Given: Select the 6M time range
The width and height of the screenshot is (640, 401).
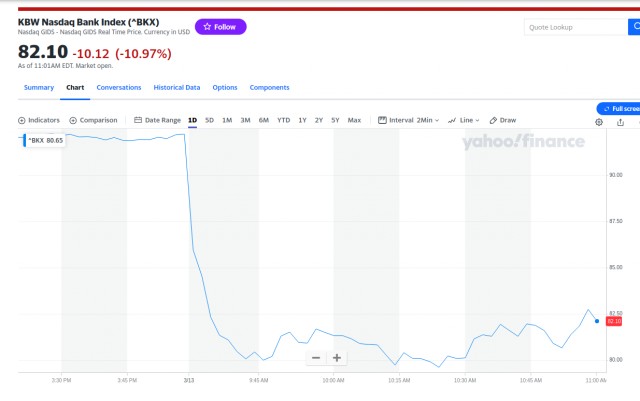Looking at the screenshot, I should (264, 120).
